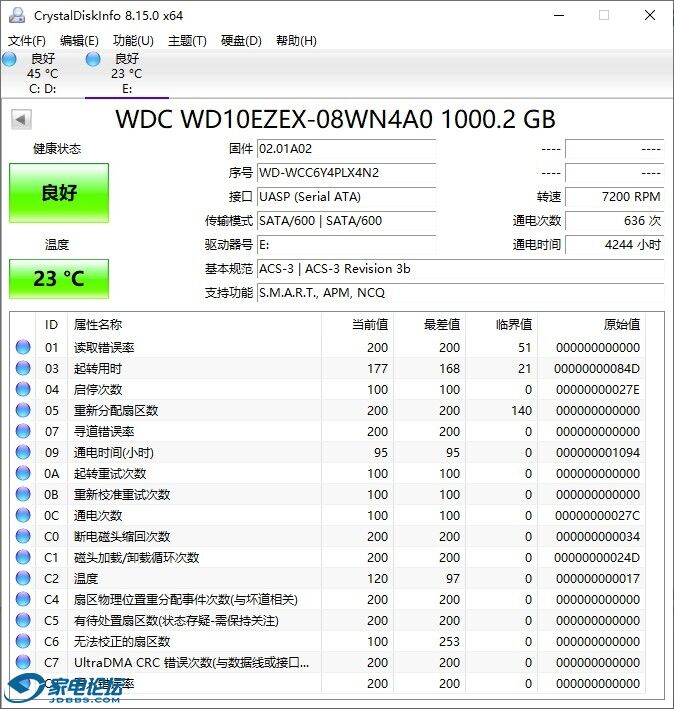The width and height of the screenshot is (674, 709).
Task: Click the blue status dot for row 03
Action: [x=23, y=368]
